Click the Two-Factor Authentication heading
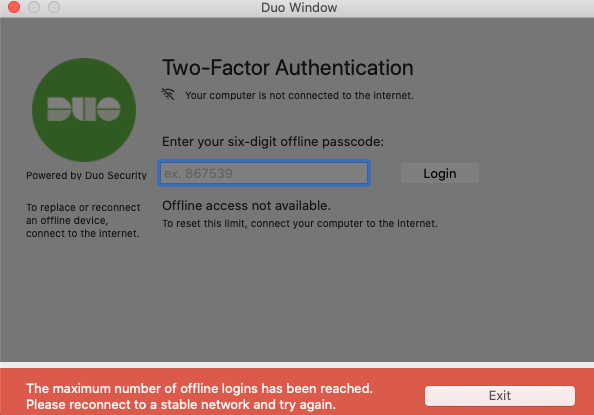Image resolution: width=594 pixels, height=415 pixels. point(288,68)
